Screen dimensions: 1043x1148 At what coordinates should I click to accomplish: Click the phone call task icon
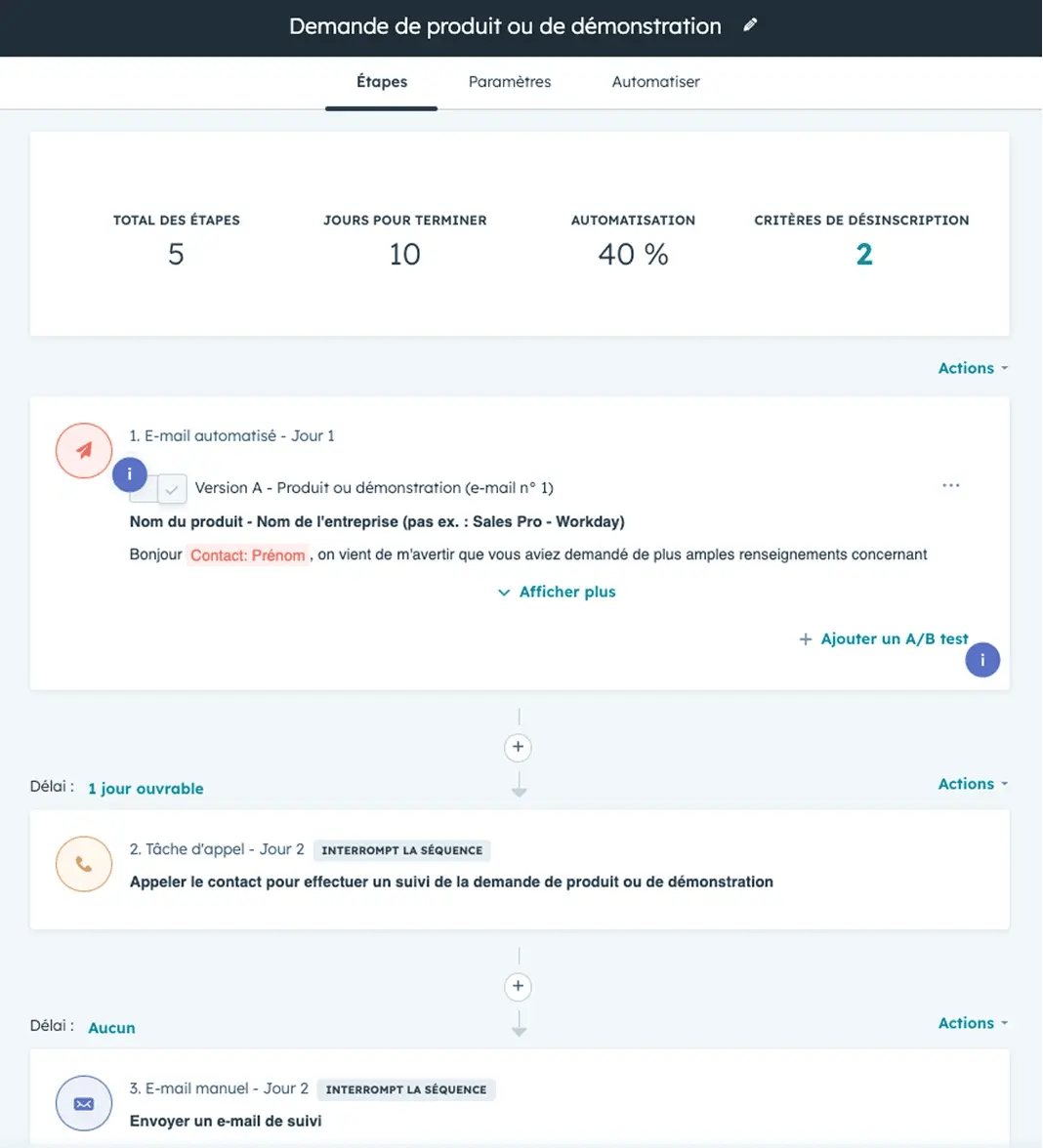tap(84, 864)
